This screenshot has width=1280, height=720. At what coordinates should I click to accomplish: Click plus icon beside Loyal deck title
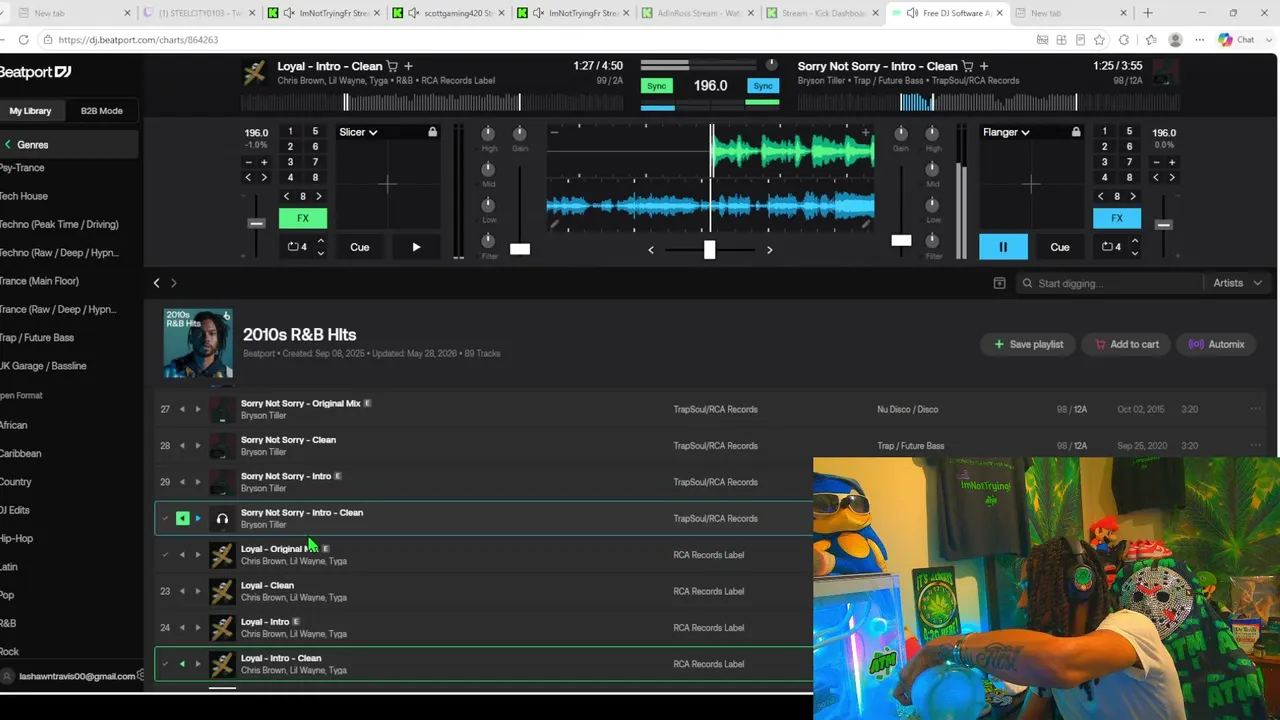pos(408,66)
